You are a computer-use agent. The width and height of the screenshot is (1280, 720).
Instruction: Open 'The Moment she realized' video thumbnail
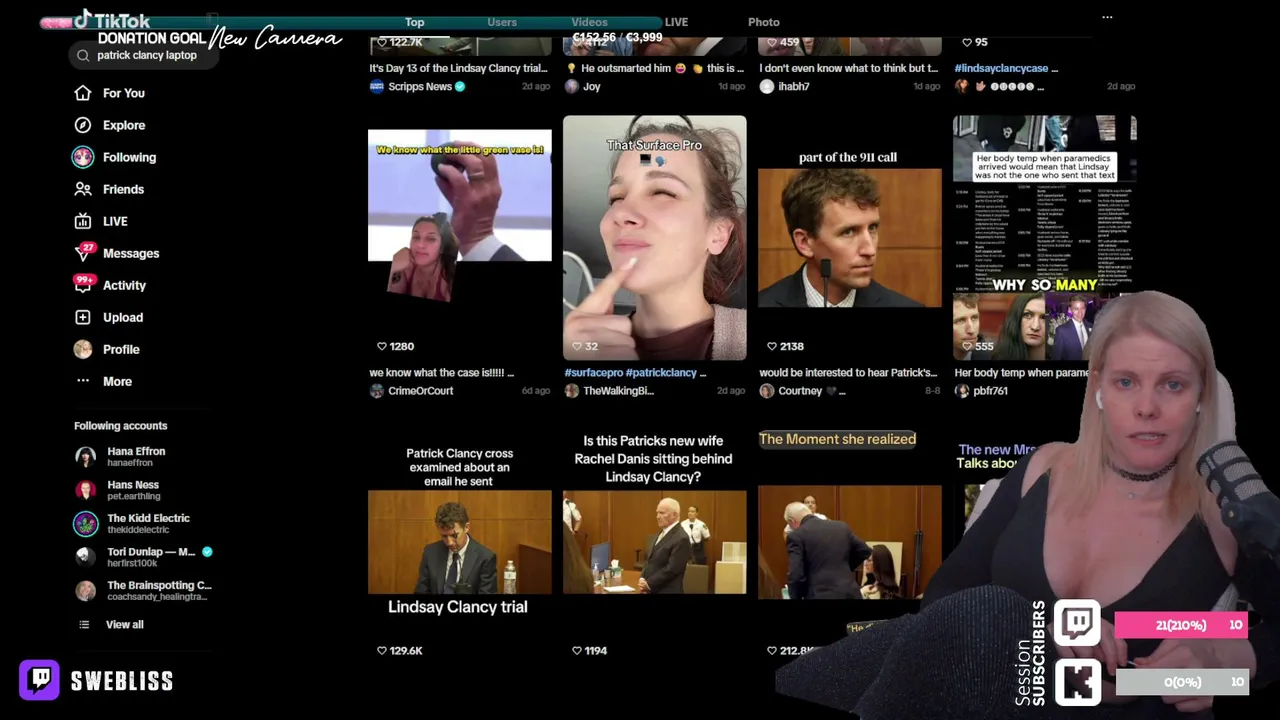[x=850, y=542]
